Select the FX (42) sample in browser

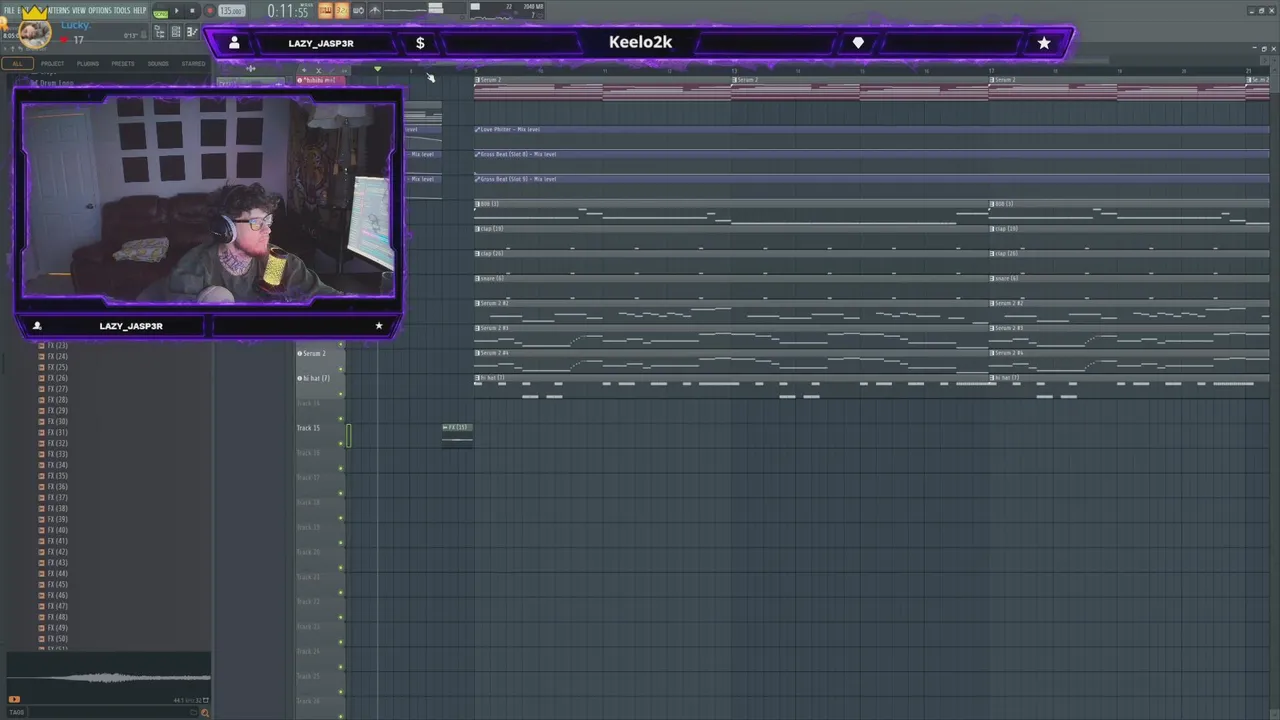tap(57, 552)
